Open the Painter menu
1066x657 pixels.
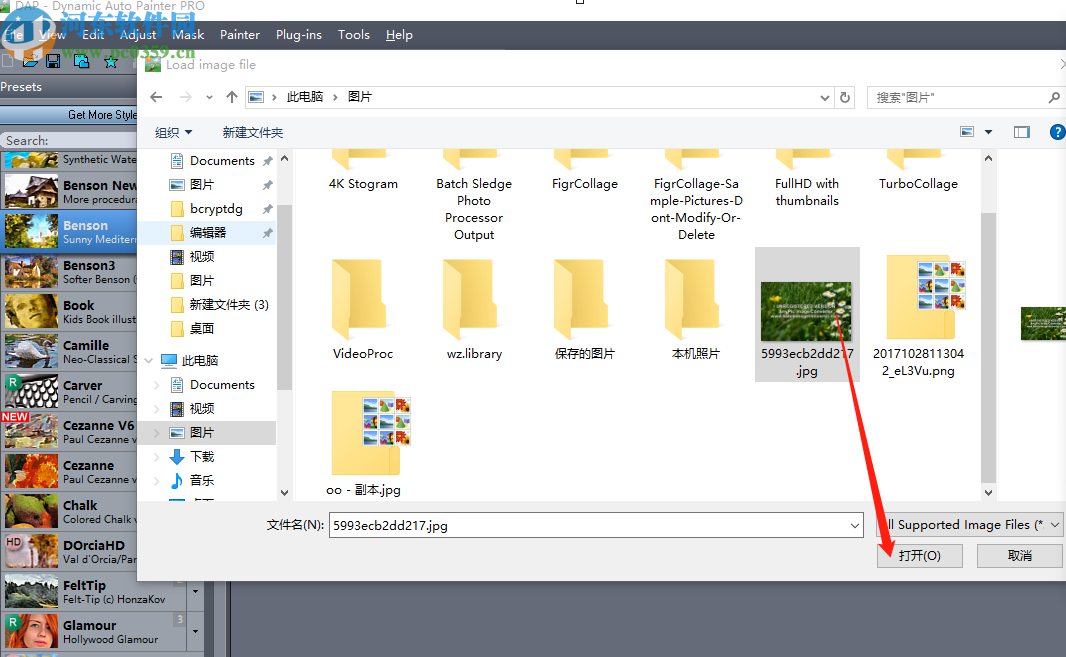click(x=239, y=34)
